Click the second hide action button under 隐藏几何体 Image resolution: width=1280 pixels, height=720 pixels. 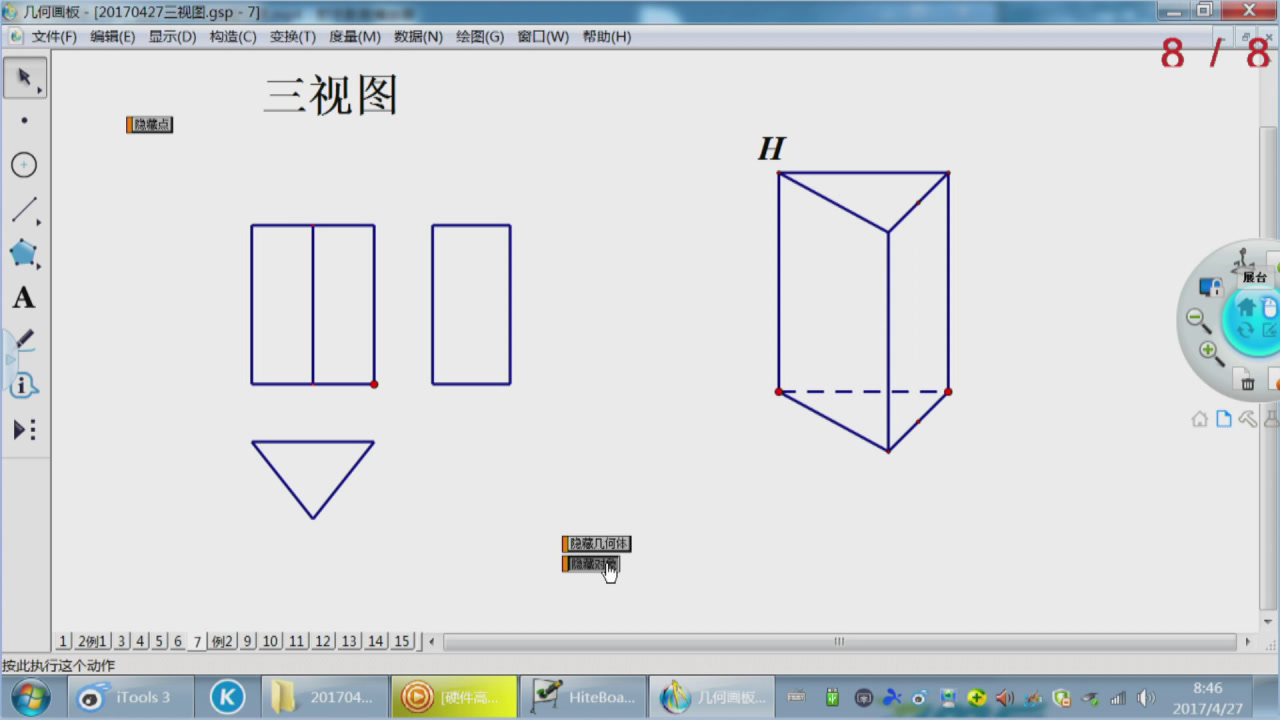[591, 564]
